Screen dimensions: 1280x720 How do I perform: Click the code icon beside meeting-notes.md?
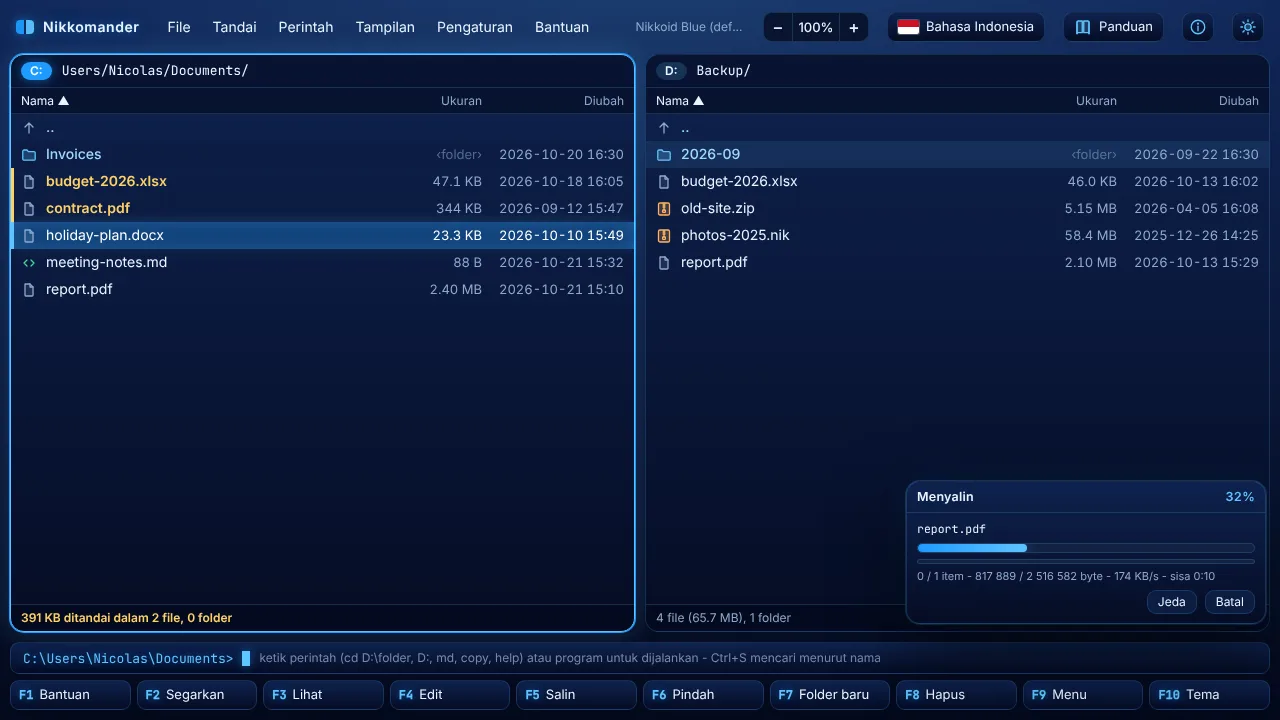[x=29, y=263]
